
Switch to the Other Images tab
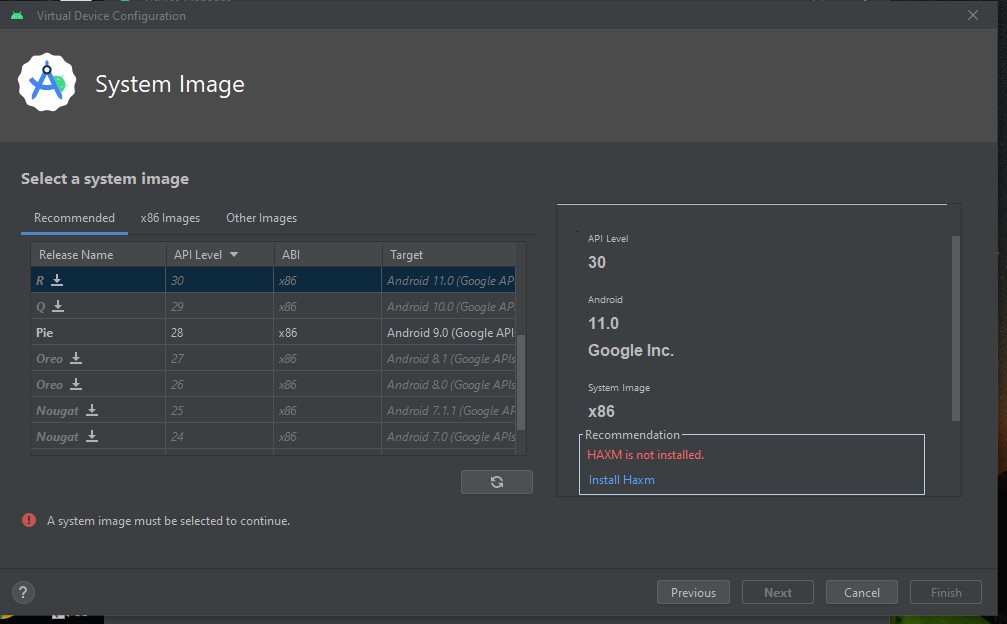[261, 218]
